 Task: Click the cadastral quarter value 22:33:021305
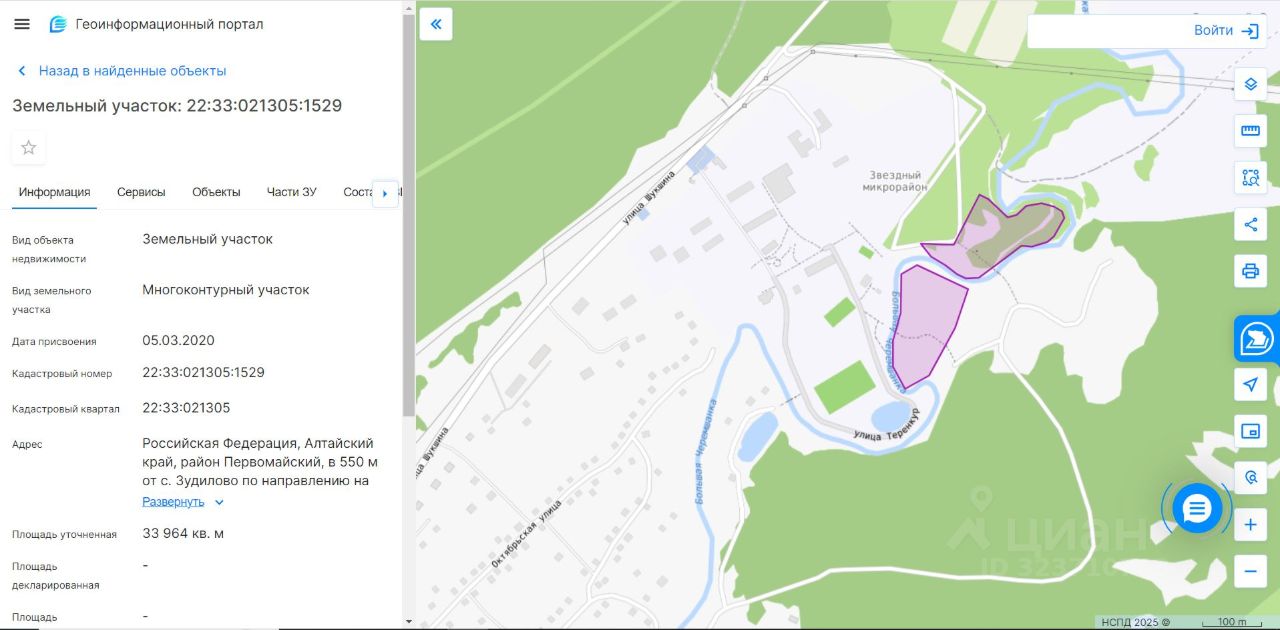pos(186,408)
